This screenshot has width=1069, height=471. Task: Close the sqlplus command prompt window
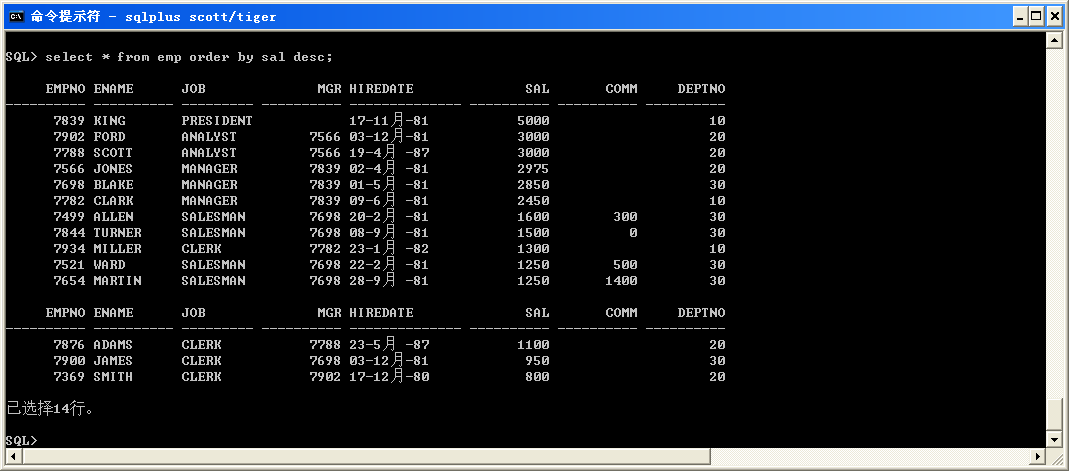click(1054, 16)
